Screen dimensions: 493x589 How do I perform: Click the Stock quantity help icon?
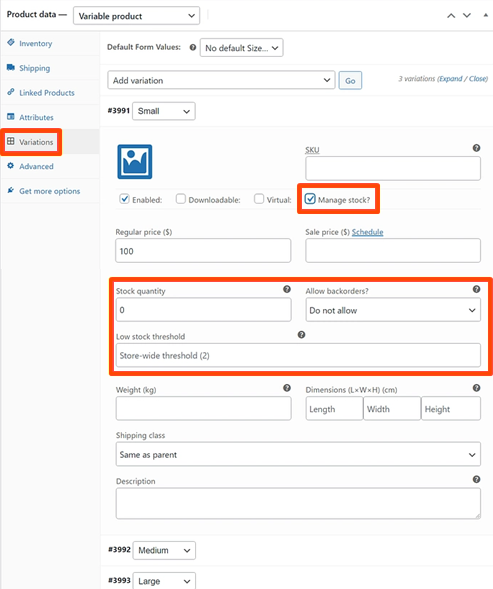287,289
